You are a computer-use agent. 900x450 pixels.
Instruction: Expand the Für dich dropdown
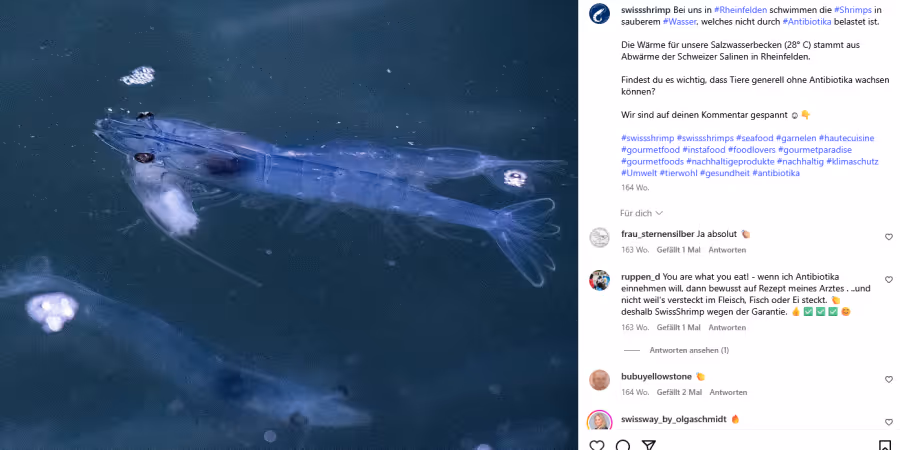point(641,213)
